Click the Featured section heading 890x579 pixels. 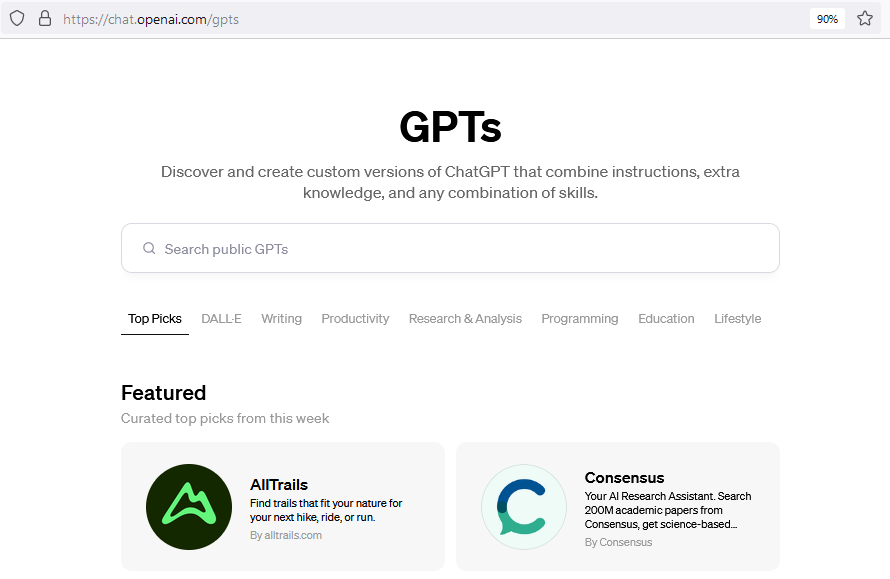163,393
